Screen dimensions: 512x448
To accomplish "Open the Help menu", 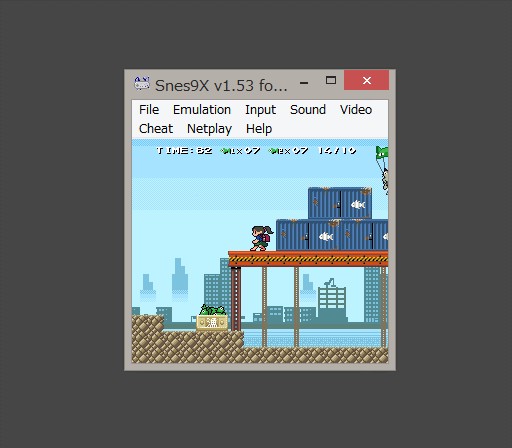I will point(259,129).
